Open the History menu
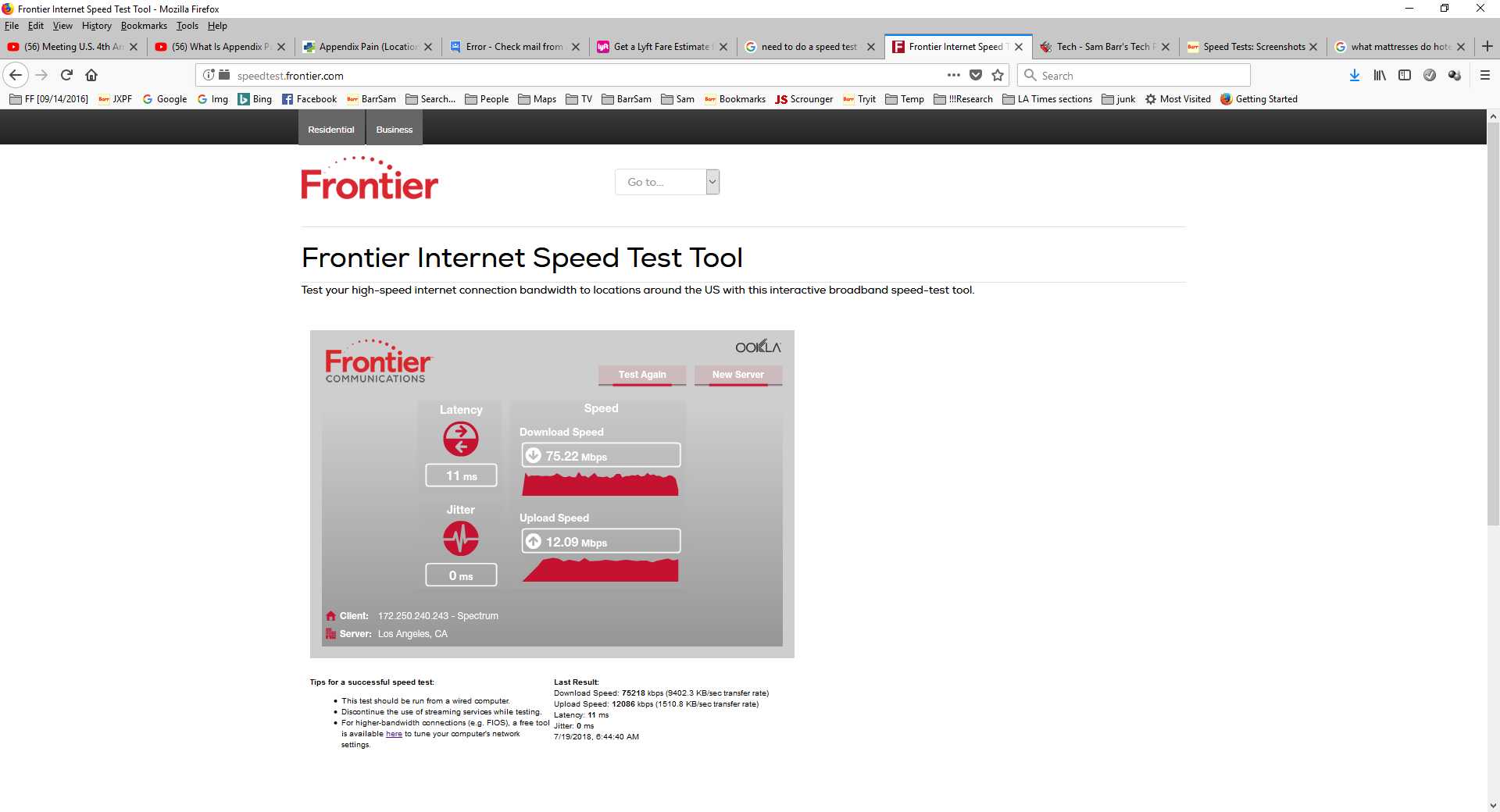 point(97,26)
